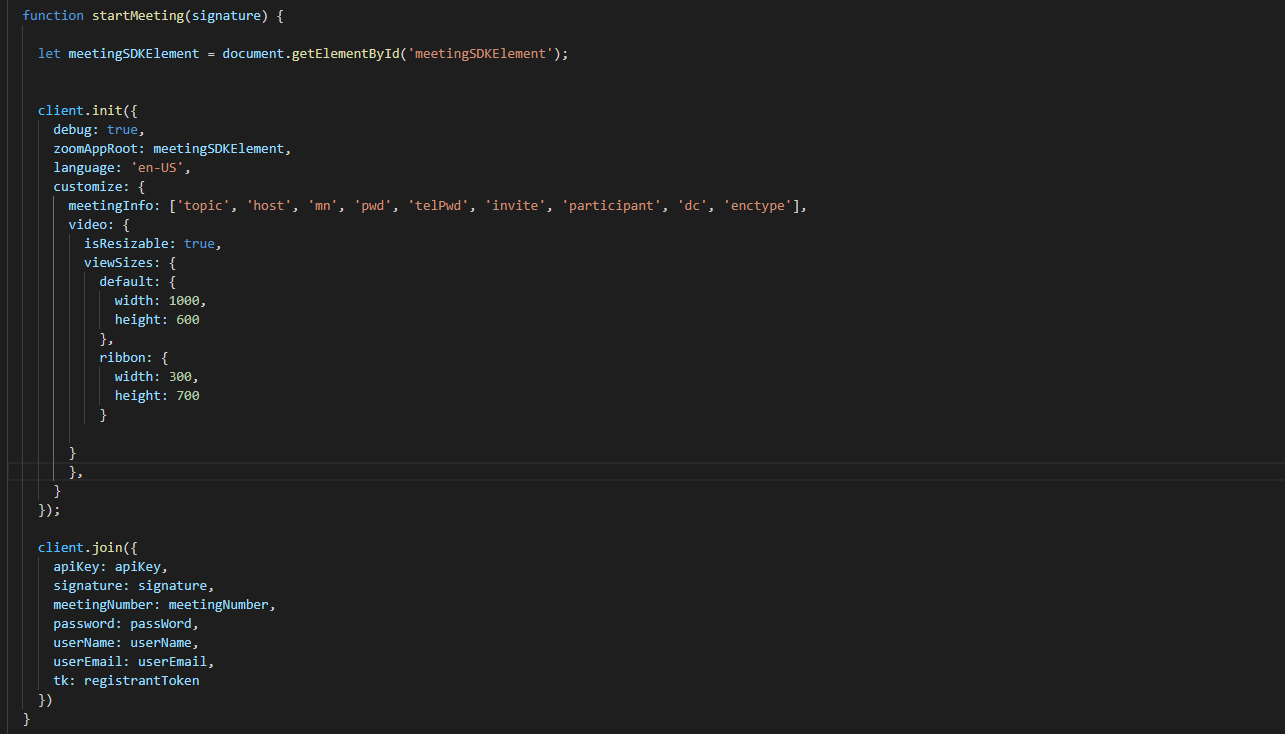Screen dimensions: 1285x734
Task: Click the signature value in the client.join object
Action: (172, 586)
